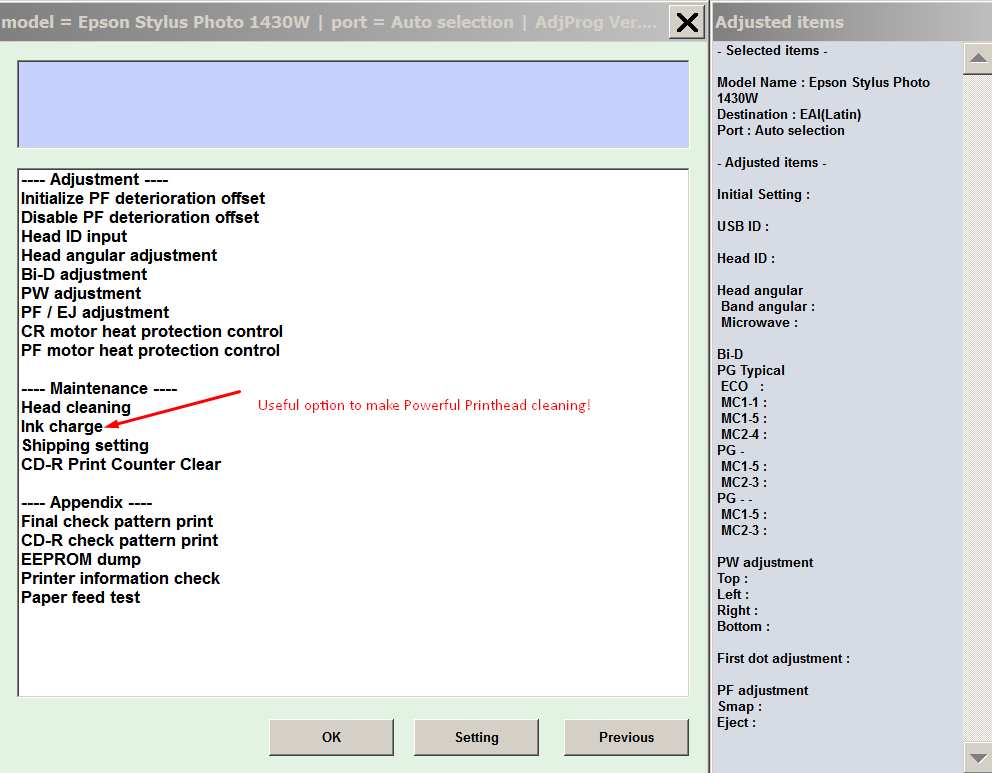
Task: Select Printer information check
Action: click(x=121, y=578)
